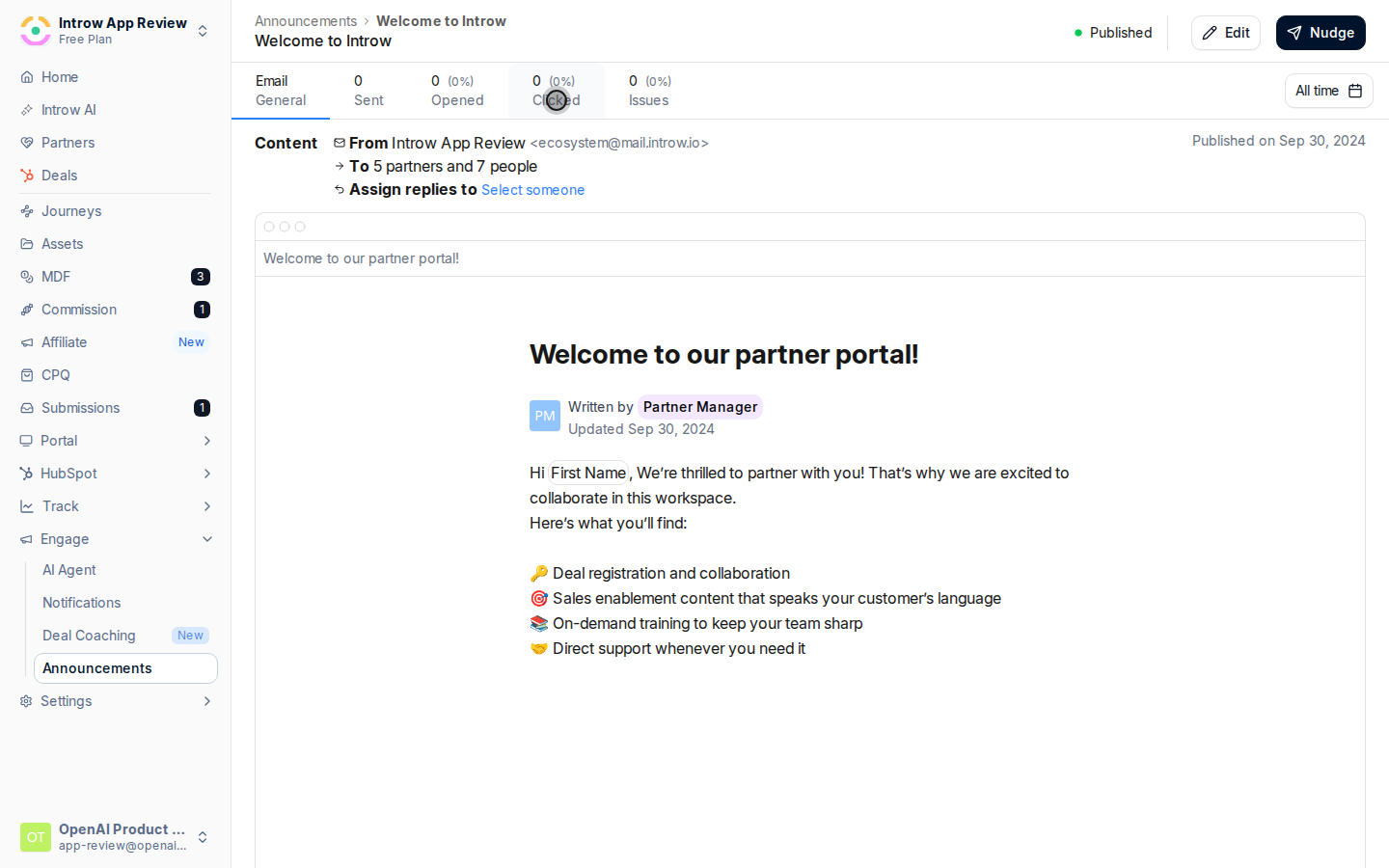Click the Introw AI sparkle icon
Screen dimensions: 1389x868
tap(27, 110)
